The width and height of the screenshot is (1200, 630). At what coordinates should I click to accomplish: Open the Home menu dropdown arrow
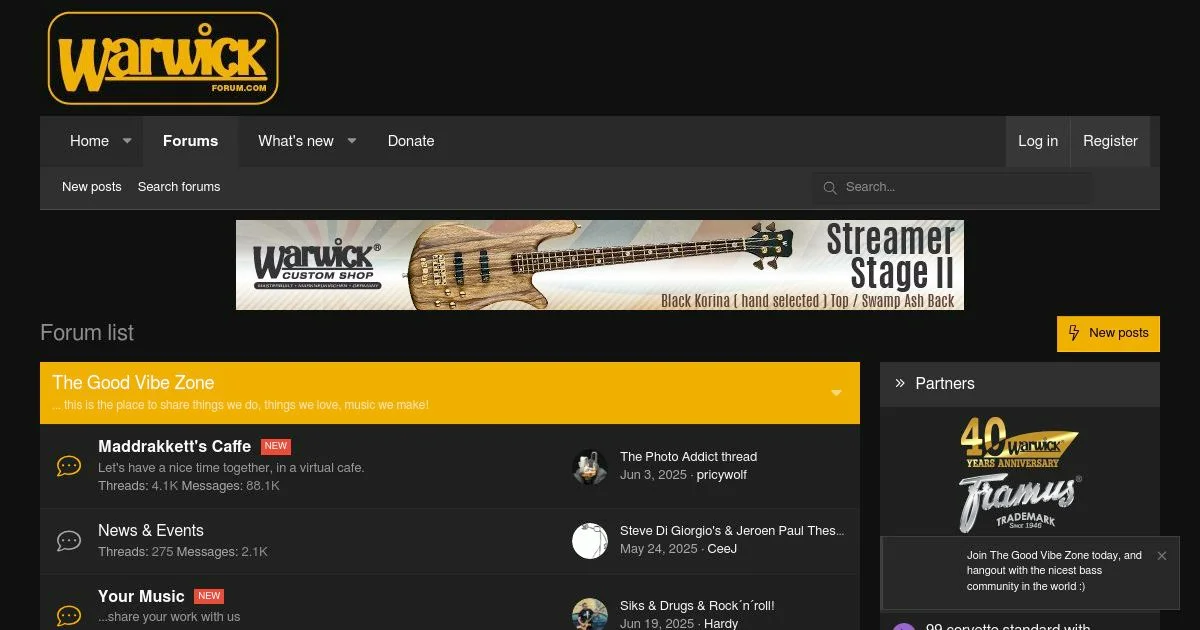pyautogui.click(x=127, y=141)
